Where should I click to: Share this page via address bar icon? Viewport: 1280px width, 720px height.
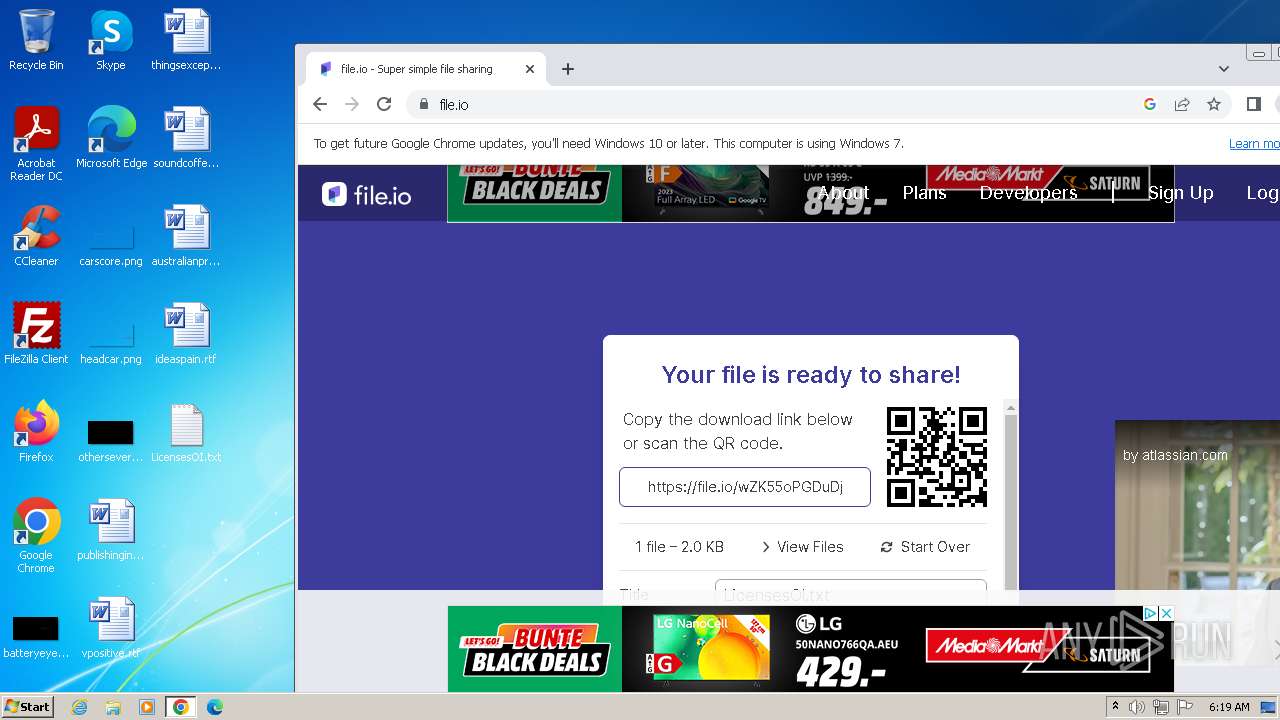pos(1182,104)
